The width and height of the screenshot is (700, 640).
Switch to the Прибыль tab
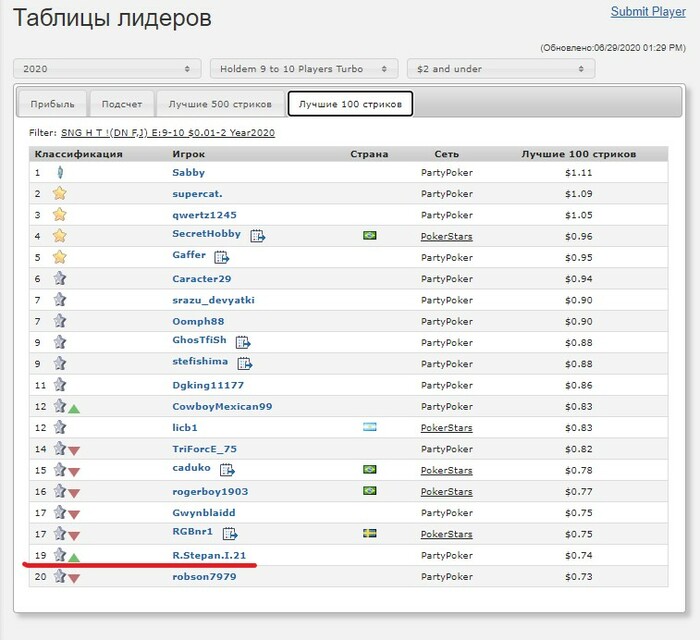point(52,104)
